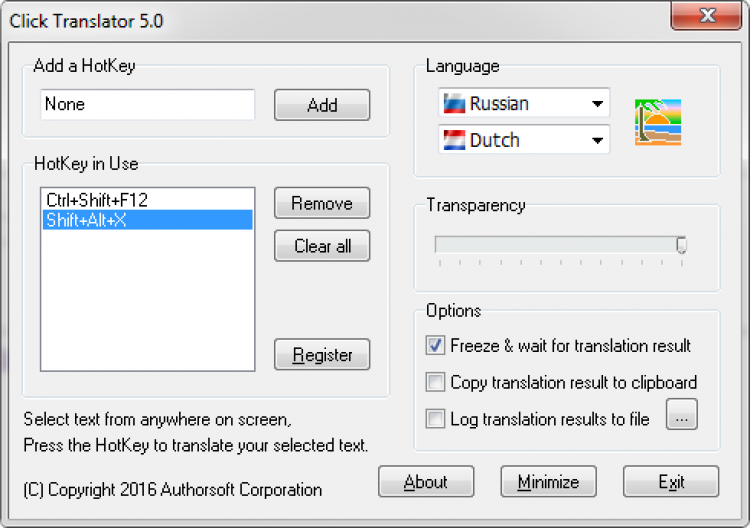
Task: Click the Minimize button at bottom
Action: (x=549, y=482)
